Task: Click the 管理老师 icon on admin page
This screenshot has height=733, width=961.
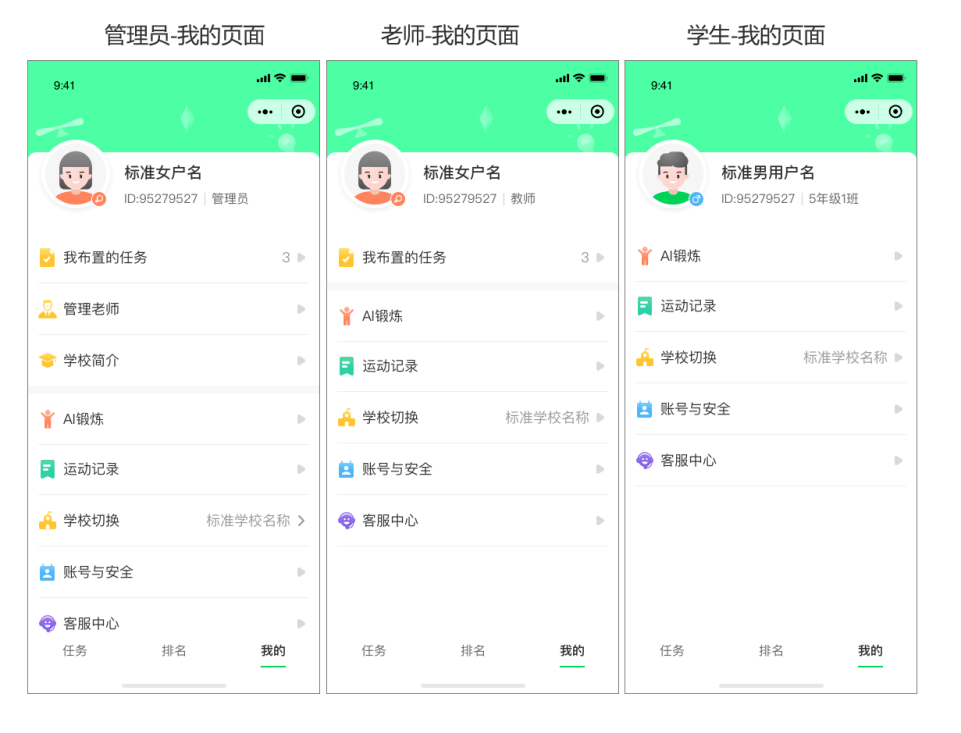Action: 47,309
